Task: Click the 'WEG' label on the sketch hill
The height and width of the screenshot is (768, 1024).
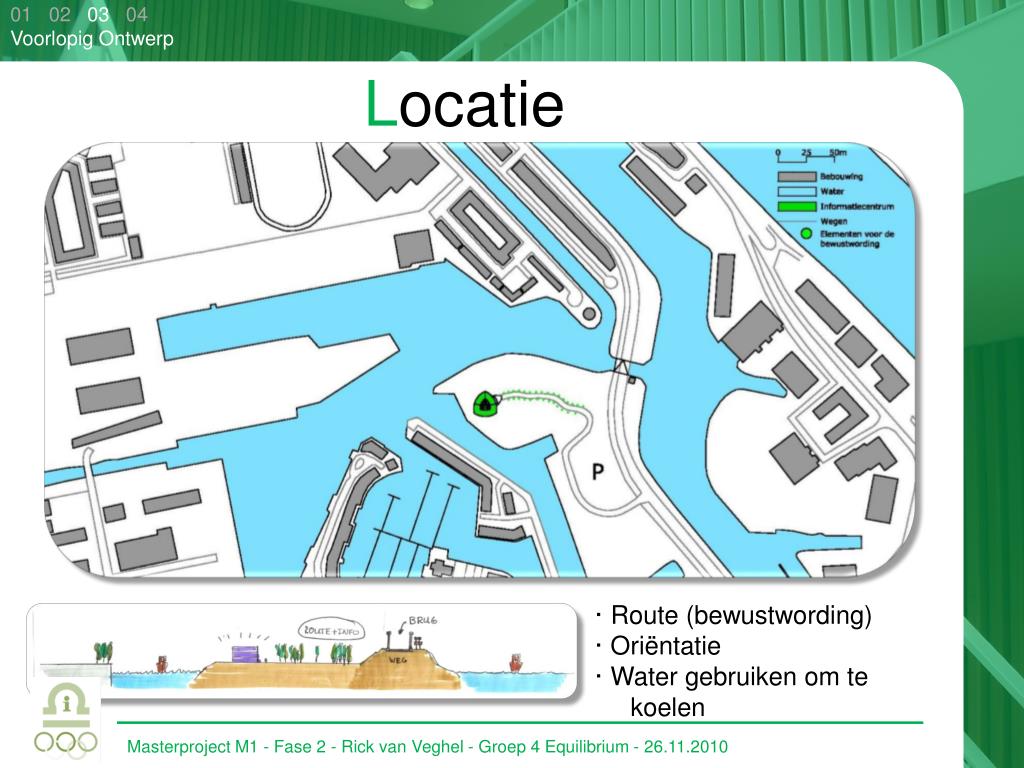Action: point(398,660)
